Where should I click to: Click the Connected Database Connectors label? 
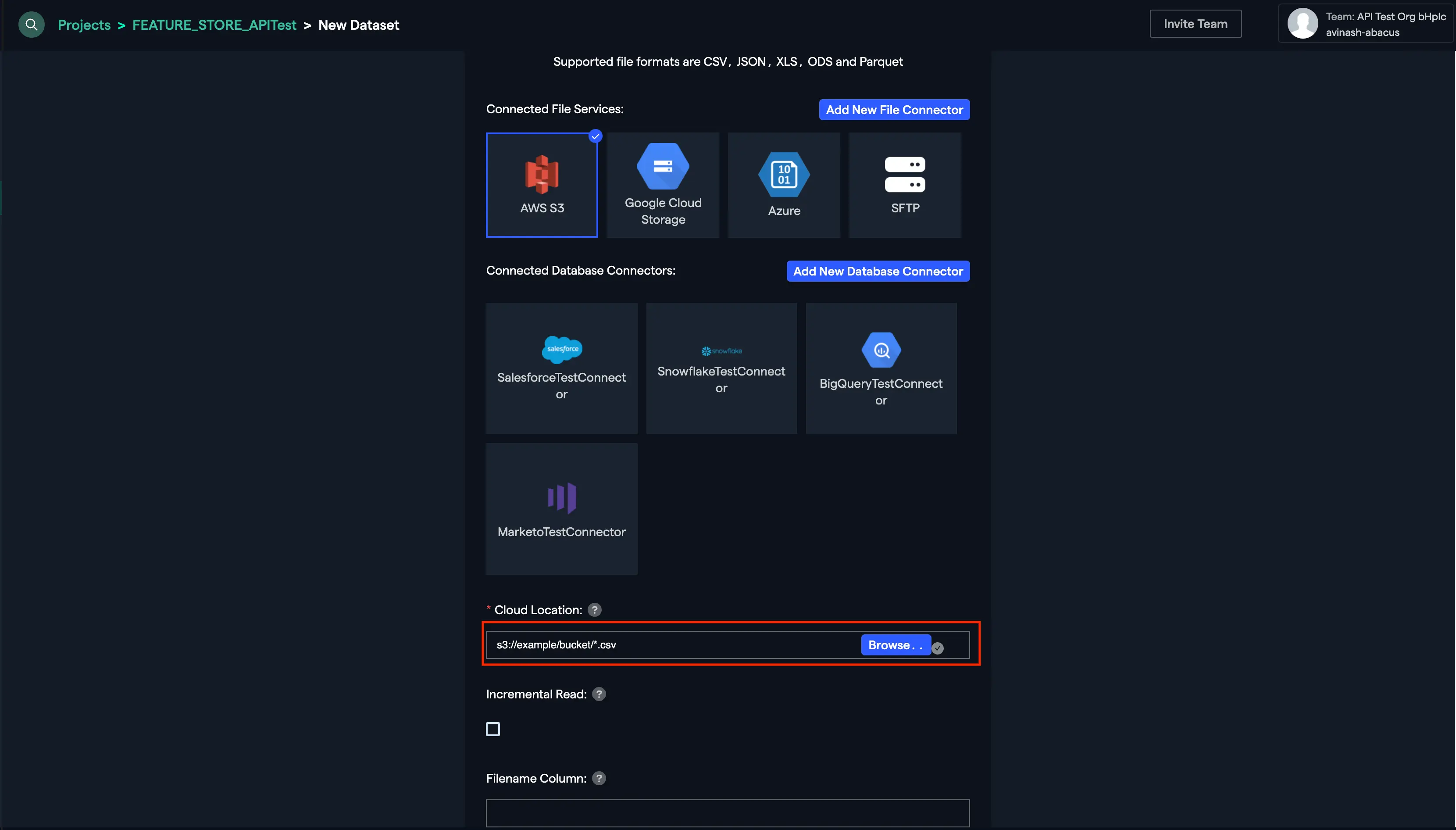580,270
